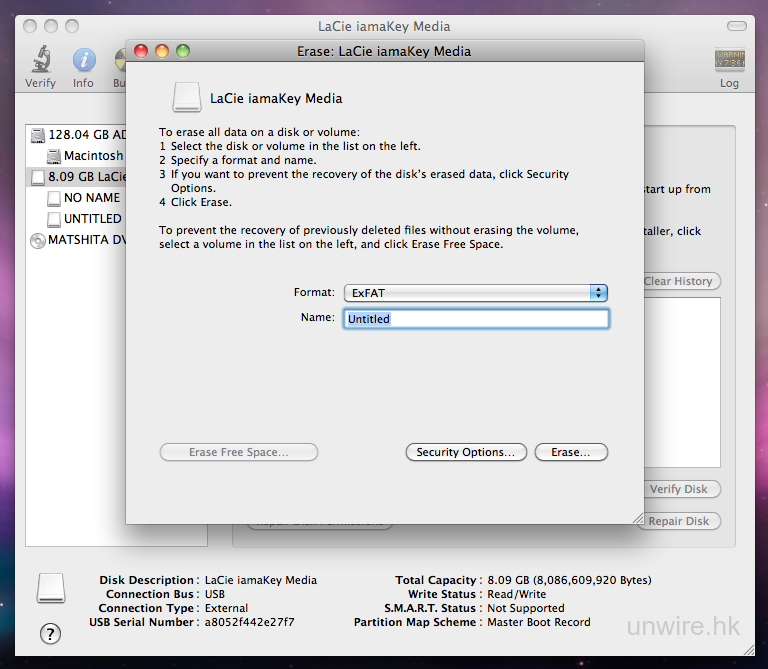Open the Info toolbar icon
Image resolution: width=768 pixels, height=669 pixels.
(83, 62)
